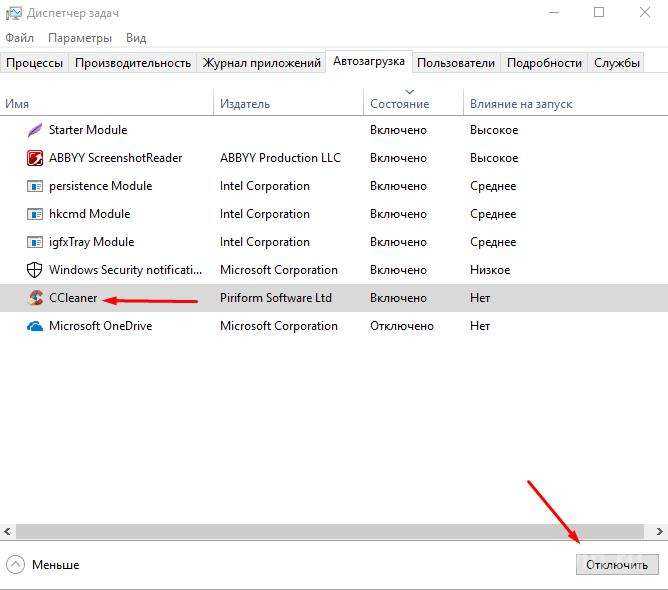Viewport: 668px width, 590px height.
Task: Click the Task Manager title bar icon
Action: (13, 13)
